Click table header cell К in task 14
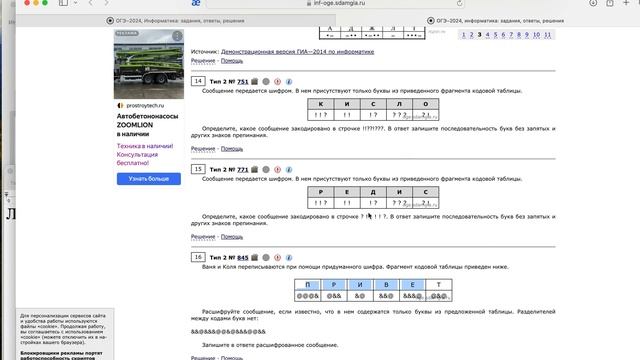This screenshot has width=640, height=360. 321,104
